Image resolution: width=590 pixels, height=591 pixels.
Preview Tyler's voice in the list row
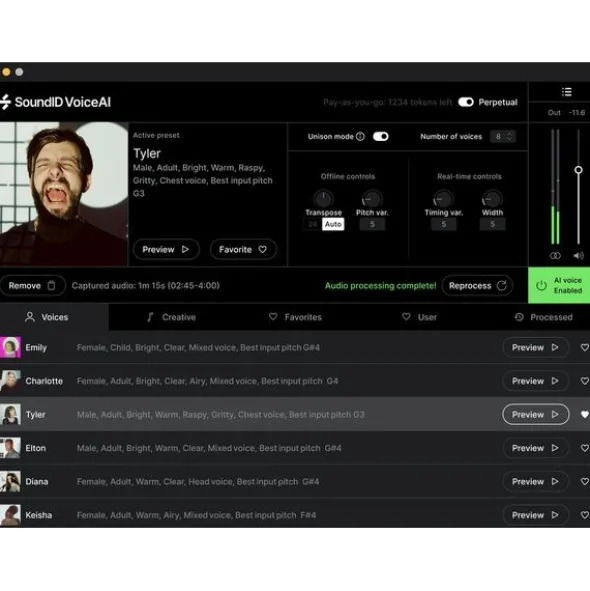click(535, 415)
